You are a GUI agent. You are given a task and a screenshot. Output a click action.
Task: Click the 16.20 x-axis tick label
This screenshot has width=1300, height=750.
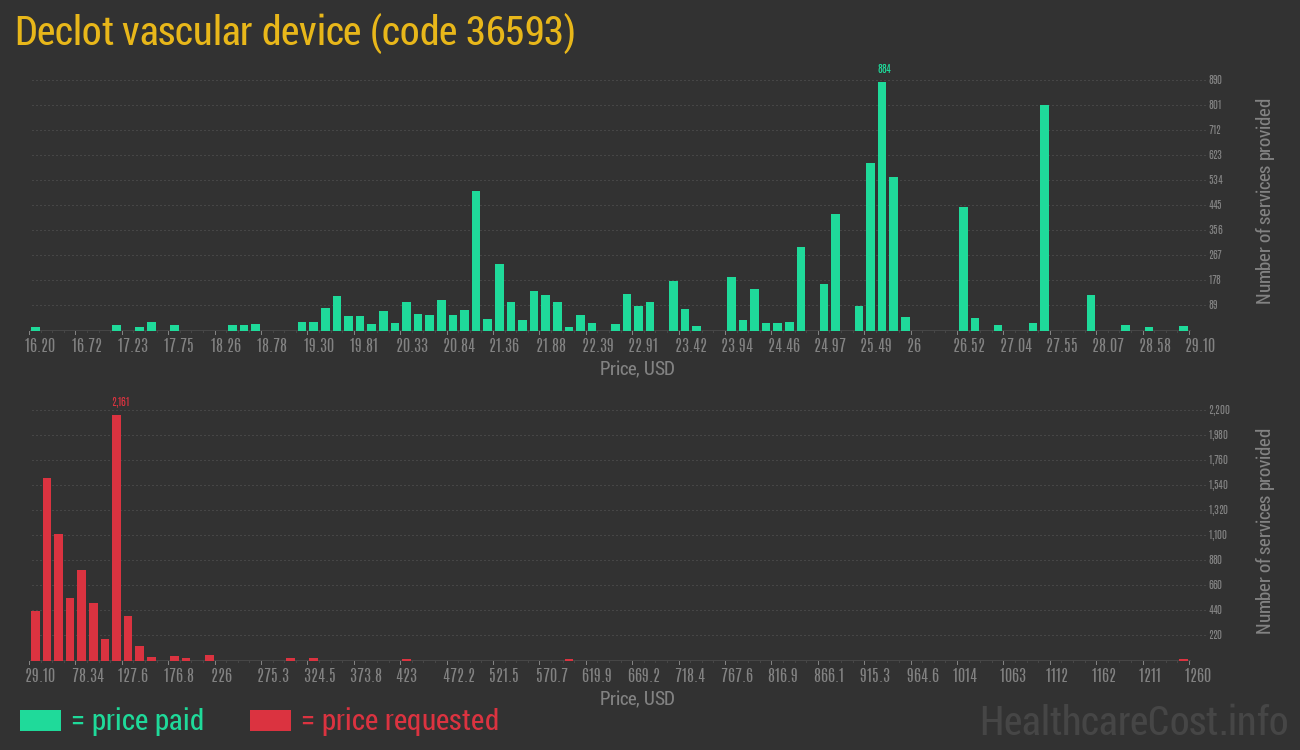pyautogui.click(x=40, y=346)
